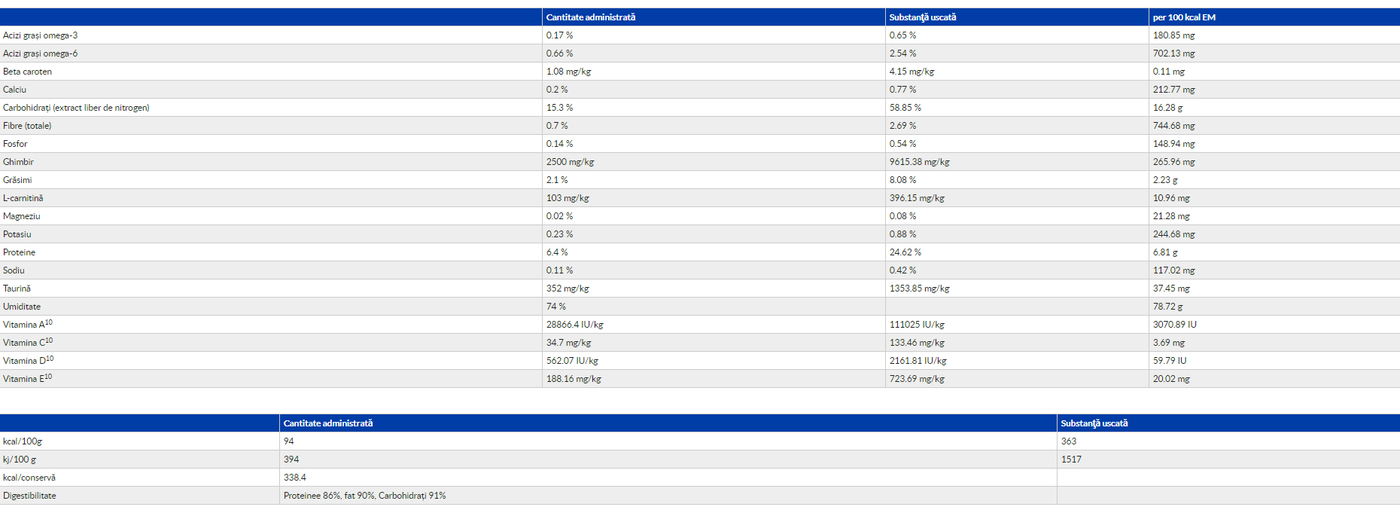
Task: Click the Vitamina A footnote 10 superscript
Action: click(49, 322)
